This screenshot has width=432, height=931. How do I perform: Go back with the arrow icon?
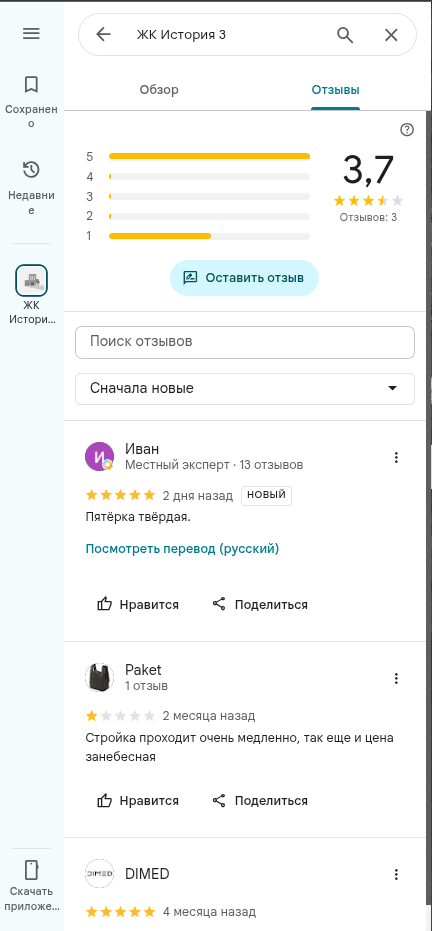(103, 34)
